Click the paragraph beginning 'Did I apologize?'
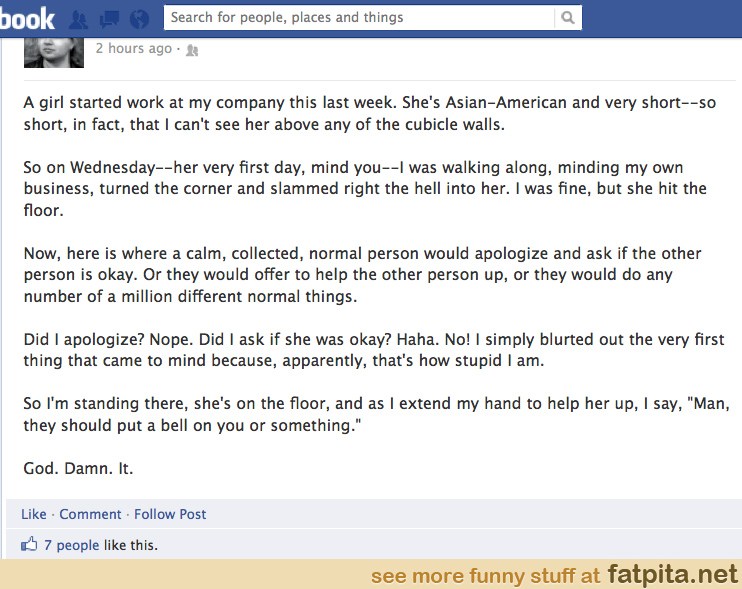 (x=374, y=350)
